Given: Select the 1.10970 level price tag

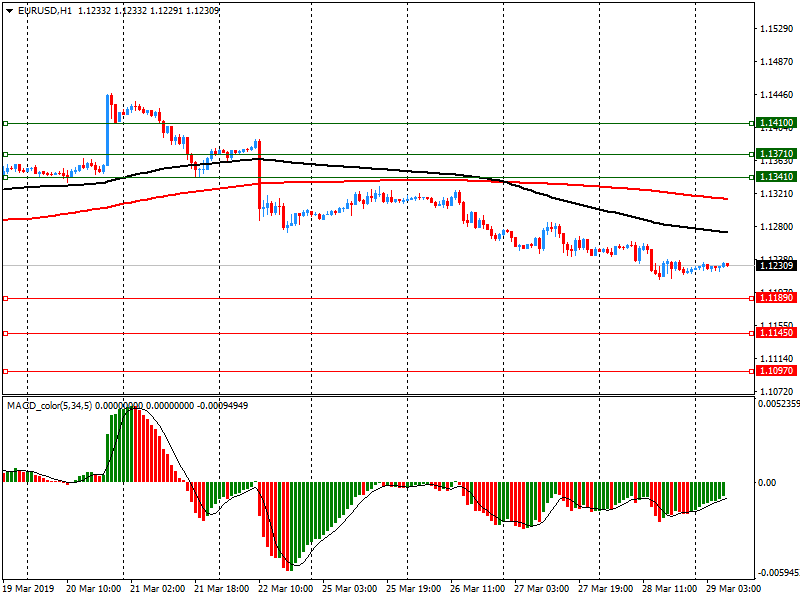Looking at the screenshot, I should click(x=776, y=371).
